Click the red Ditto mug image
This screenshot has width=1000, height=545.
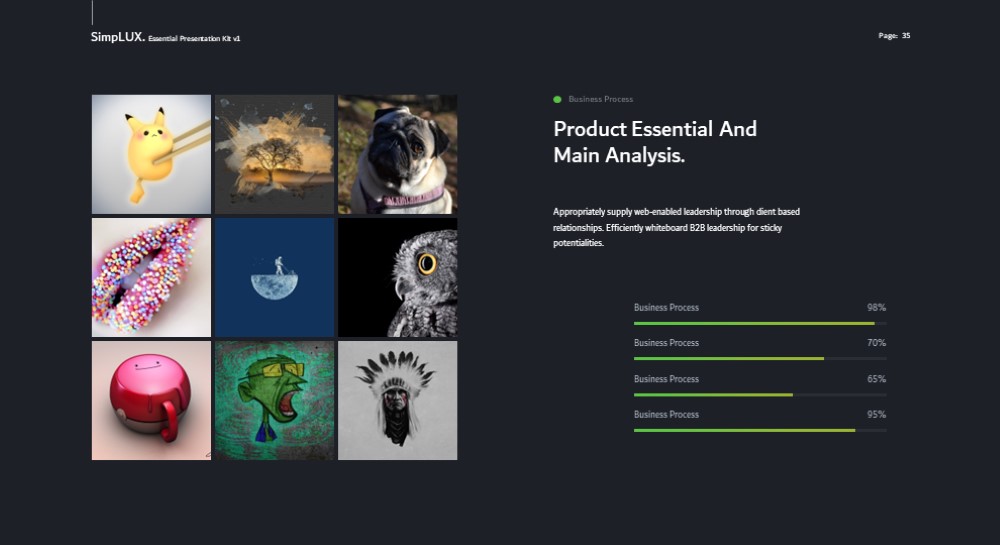click(151, 400)
